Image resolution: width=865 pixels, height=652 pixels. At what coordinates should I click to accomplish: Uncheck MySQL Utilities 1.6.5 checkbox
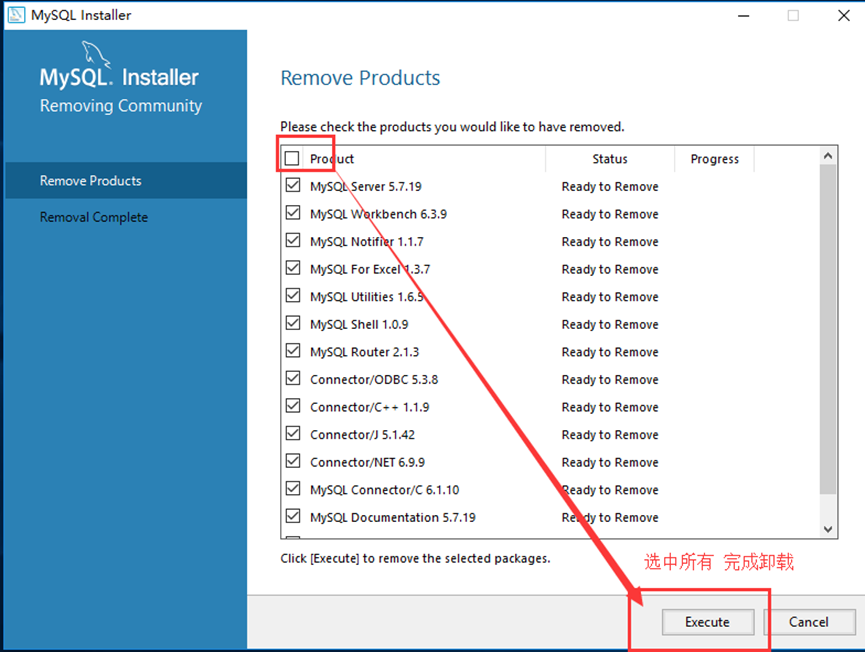(293, 296)
